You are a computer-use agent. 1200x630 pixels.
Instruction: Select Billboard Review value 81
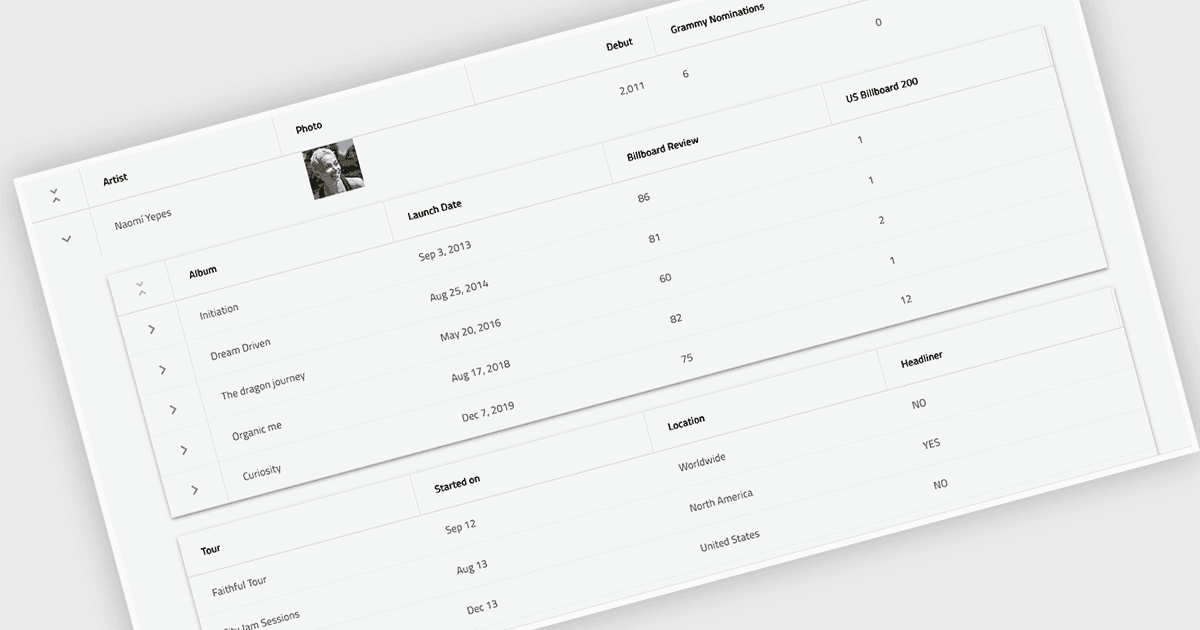[654, 238]
